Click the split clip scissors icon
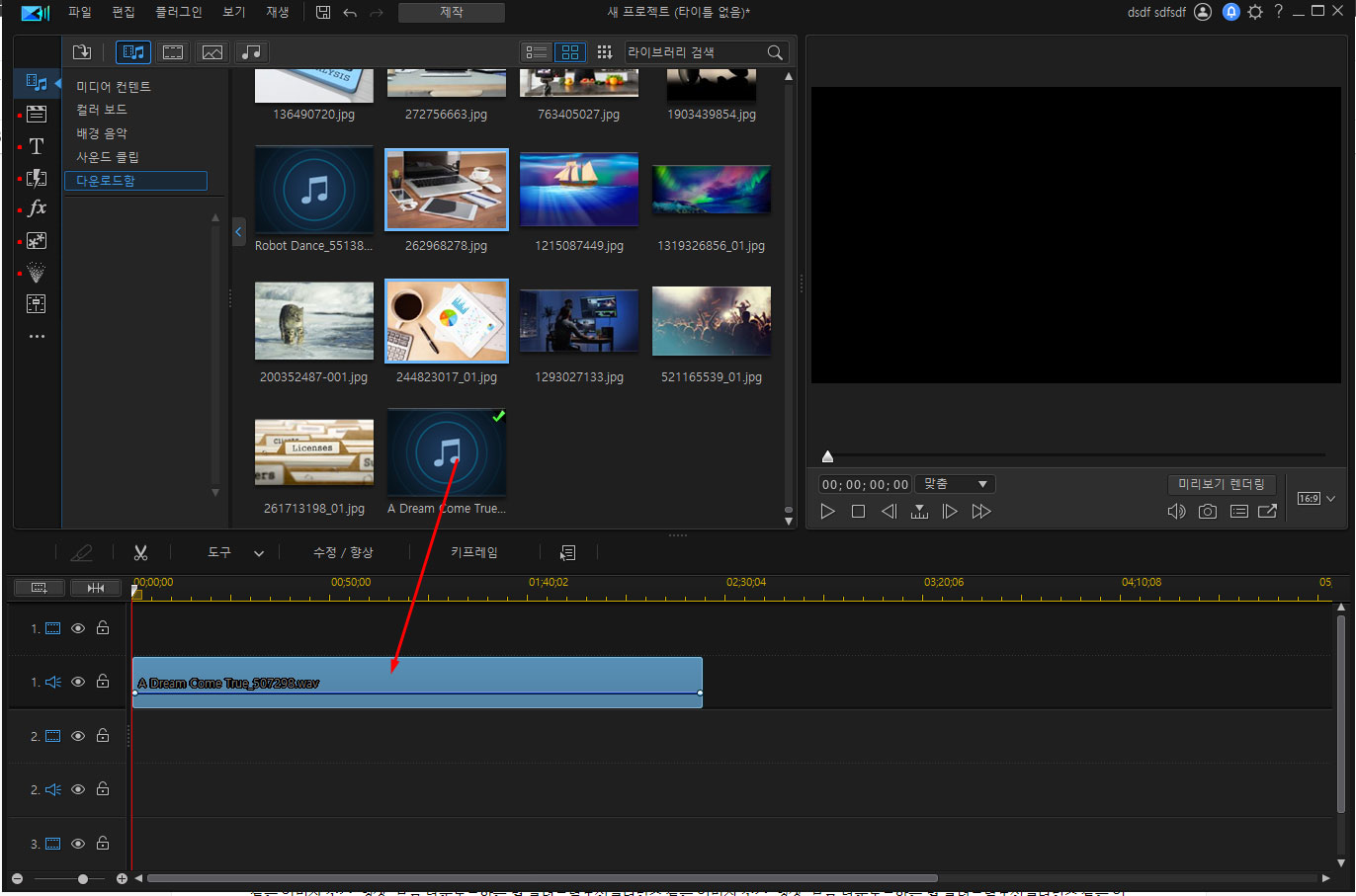The height and width of the screenshot is (896, 1356). [x=140, y=552]
